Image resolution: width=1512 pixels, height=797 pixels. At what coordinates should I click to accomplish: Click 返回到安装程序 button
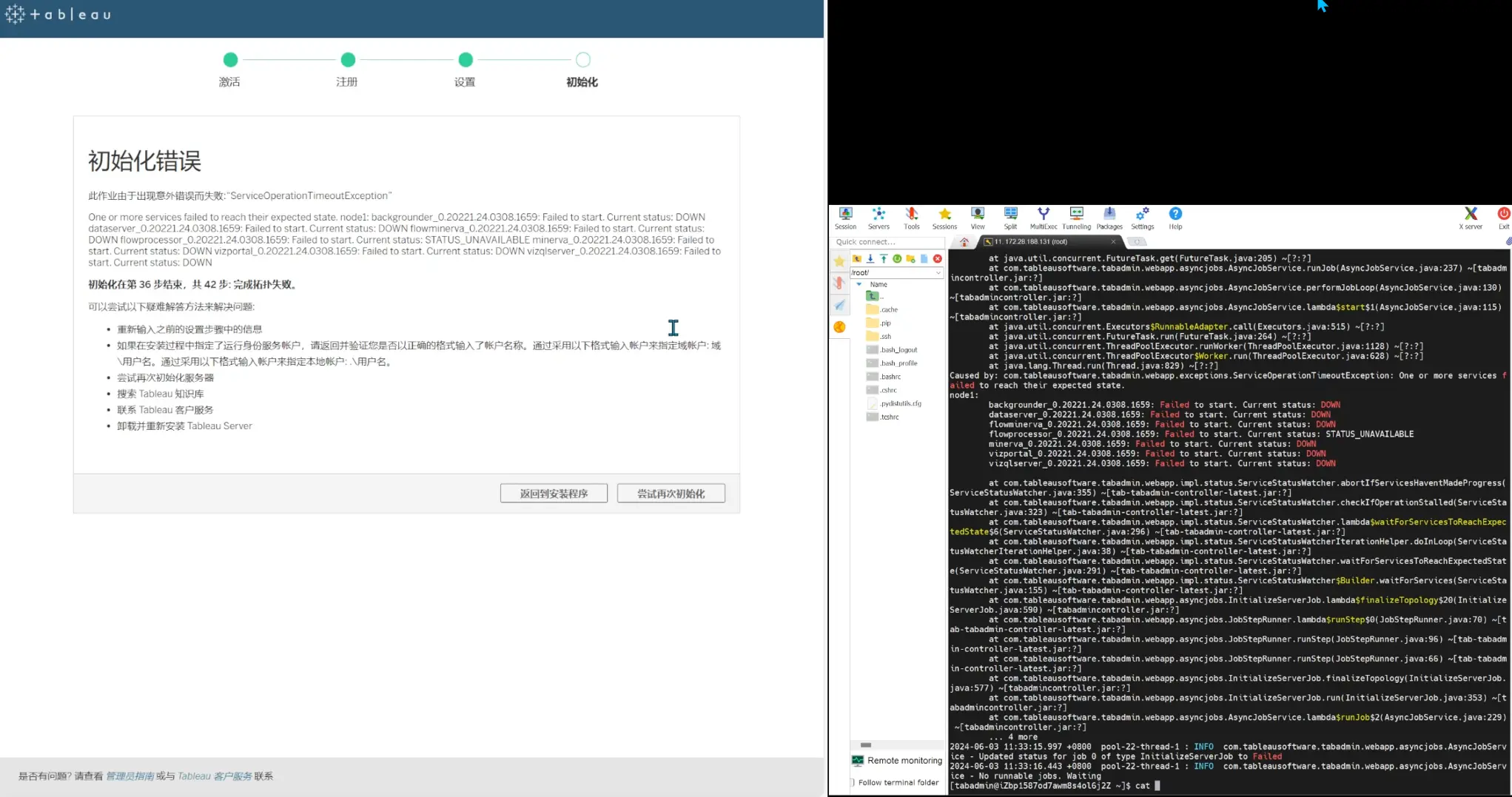(554, 494)
